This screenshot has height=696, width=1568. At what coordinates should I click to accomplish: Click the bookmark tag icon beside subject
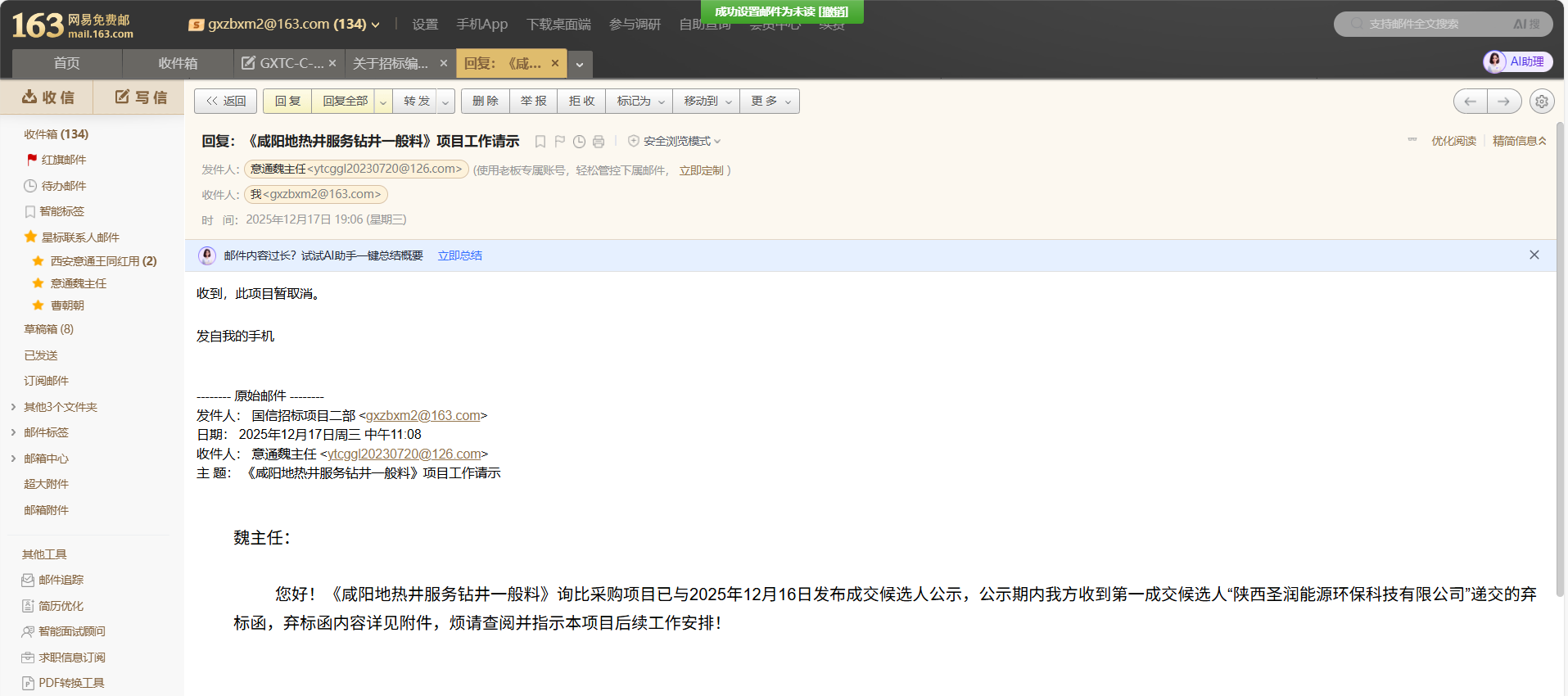coord(540,142)
